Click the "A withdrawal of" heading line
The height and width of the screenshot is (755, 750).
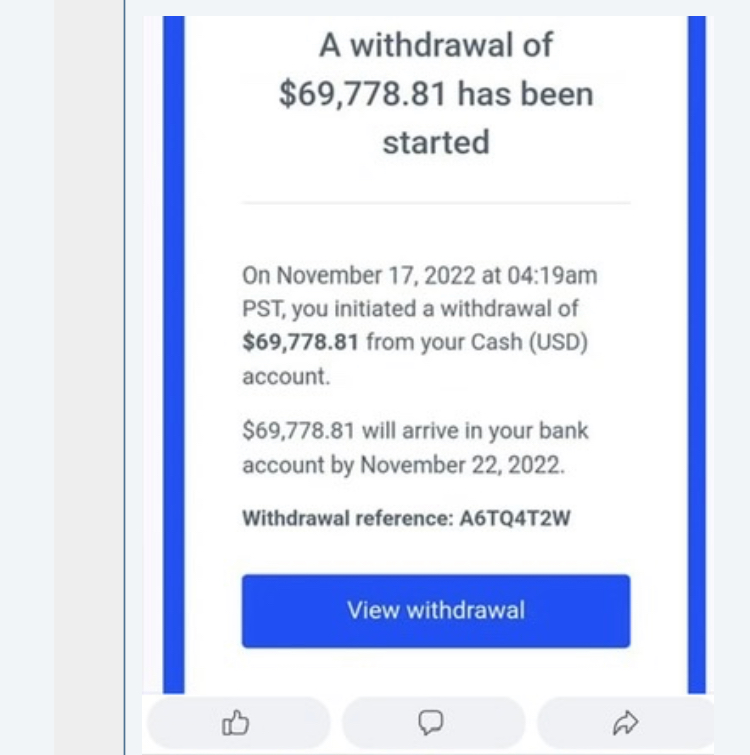pos(436,45)
